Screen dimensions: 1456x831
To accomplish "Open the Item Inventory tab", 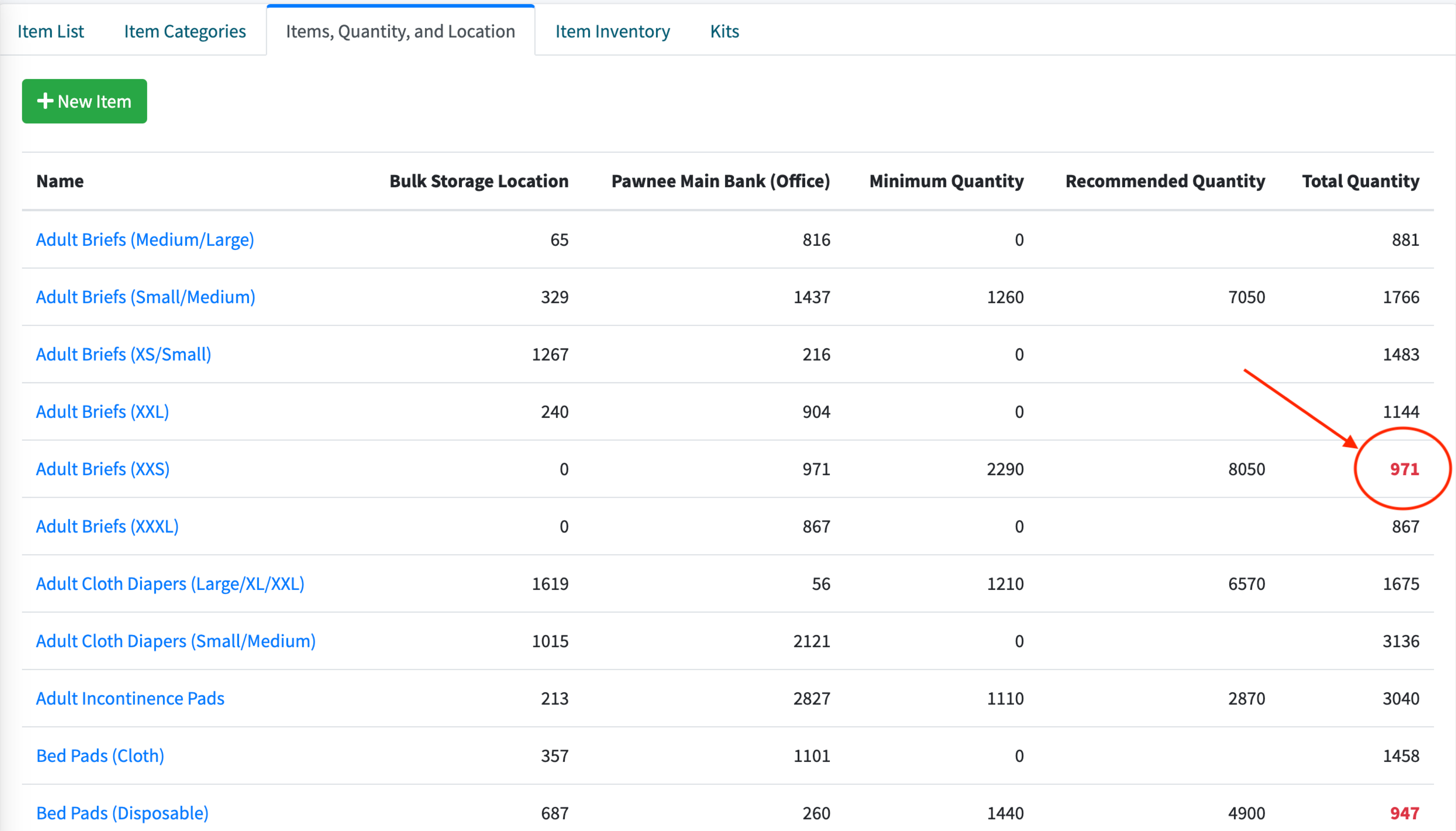I will (613, 31).
